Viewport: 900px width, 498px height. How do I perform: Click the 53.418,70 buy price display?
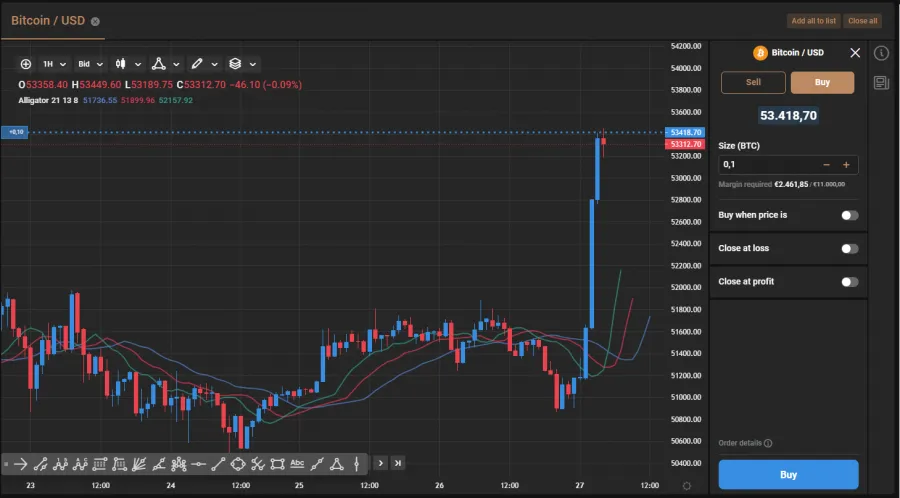click(x=788, y=115)
